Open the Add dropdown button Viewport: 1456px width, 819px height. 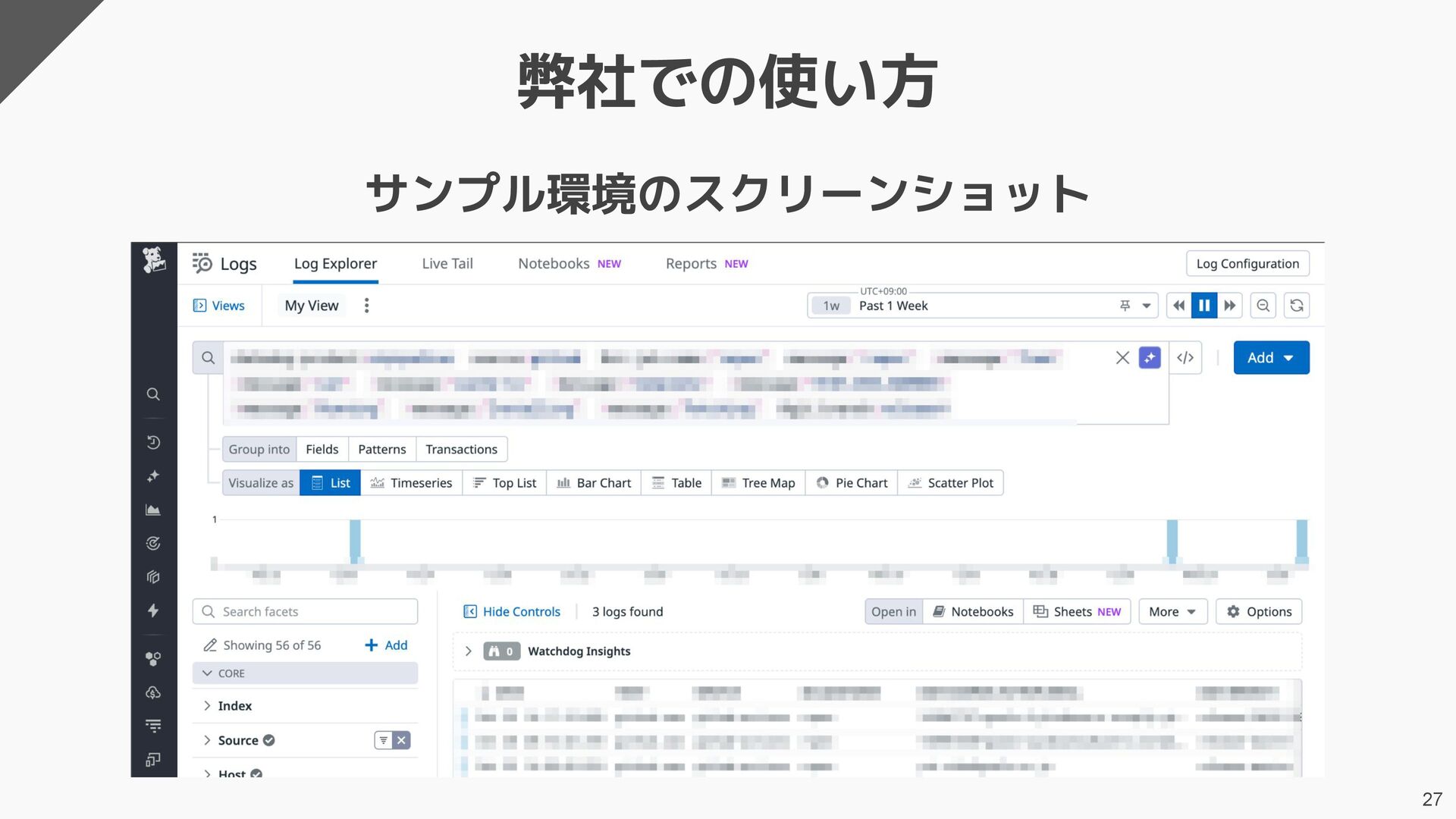[1271, 358]
